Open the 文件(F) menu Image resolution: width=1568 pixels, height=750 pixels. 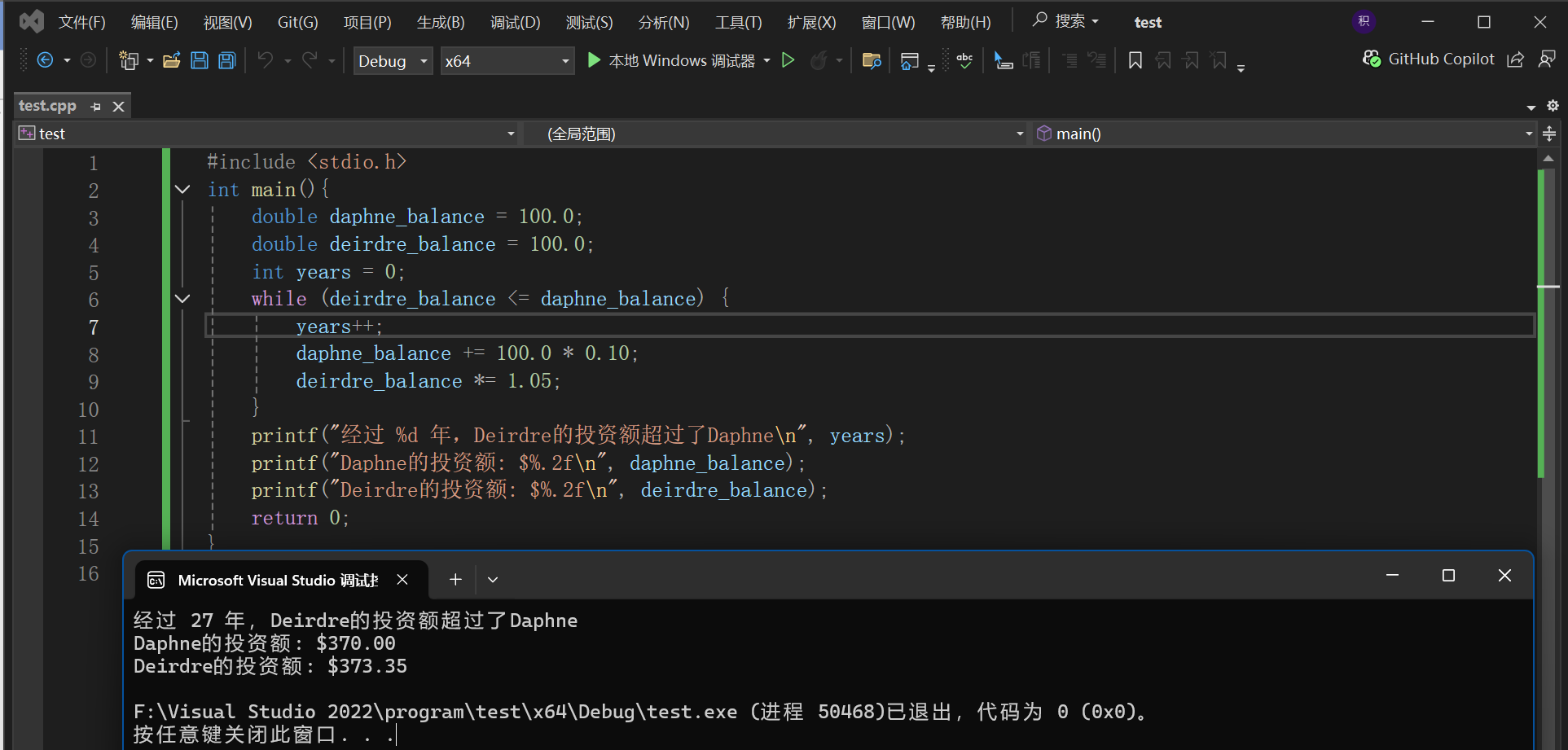click(x=82, y=22)
